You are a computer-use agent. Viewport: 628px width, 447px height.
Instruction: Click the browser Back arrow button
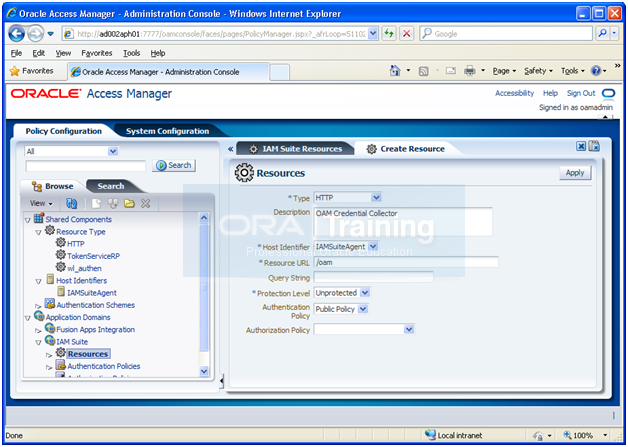pyautogui.click(x=16, y=34)
